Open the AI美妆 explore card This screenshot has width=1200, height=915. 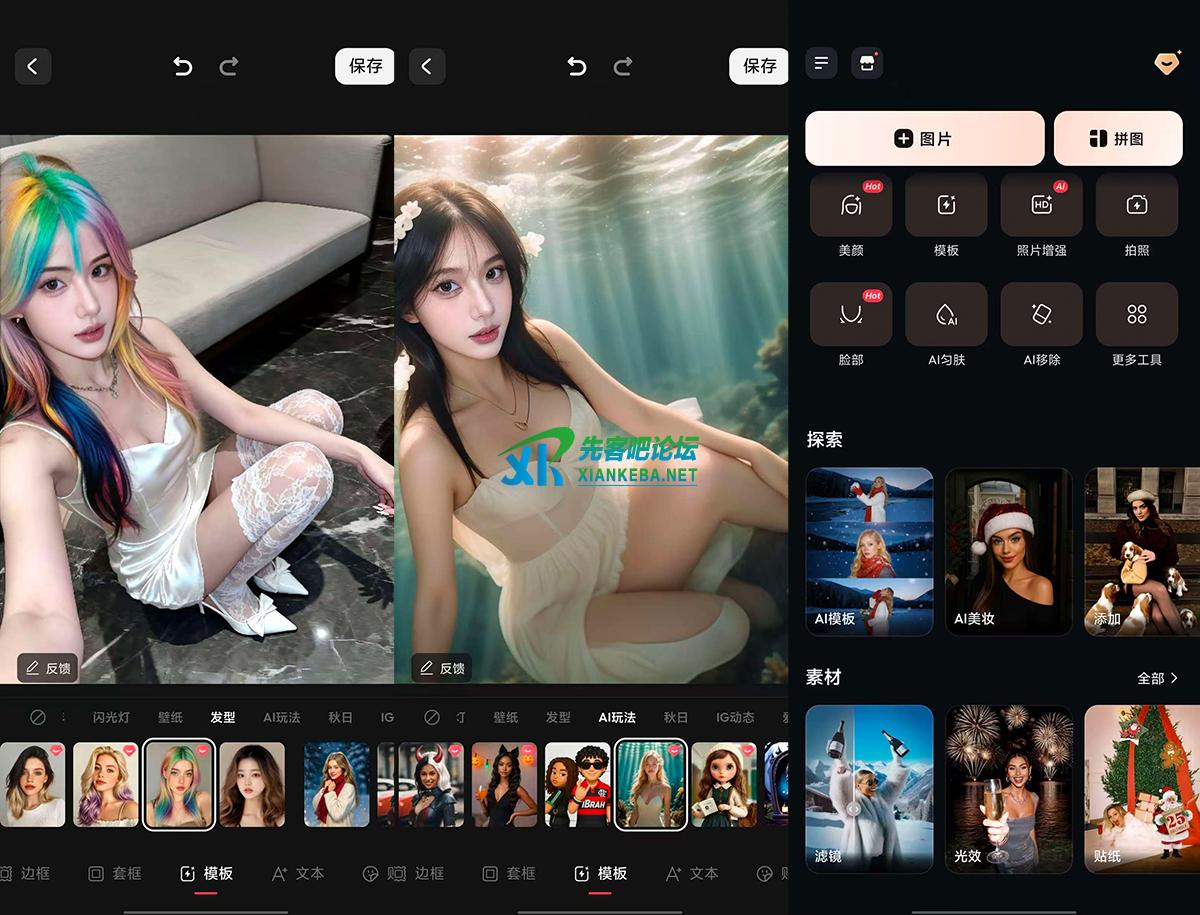[x=1008, y=552]
